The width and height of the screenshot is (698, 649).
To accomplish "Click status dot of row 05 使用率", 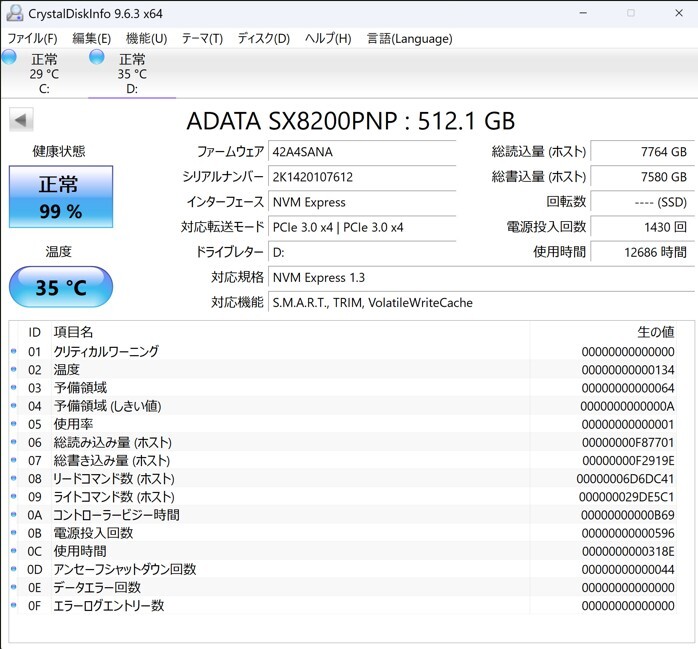I will pos(13,424).
